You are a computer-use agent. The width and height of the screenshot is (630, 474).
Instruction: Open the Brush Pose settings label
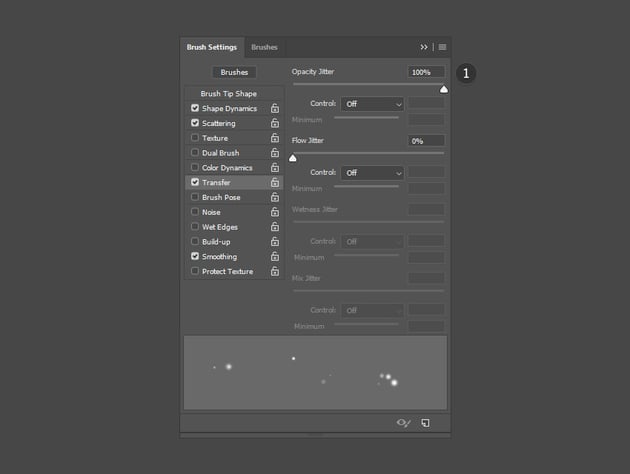click(x=221, y=197)
